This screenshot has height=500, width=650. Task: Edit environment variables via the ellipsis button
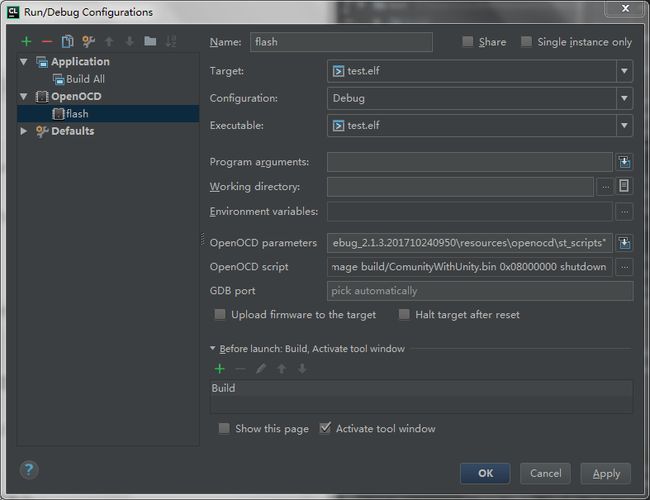click(624, 212)
